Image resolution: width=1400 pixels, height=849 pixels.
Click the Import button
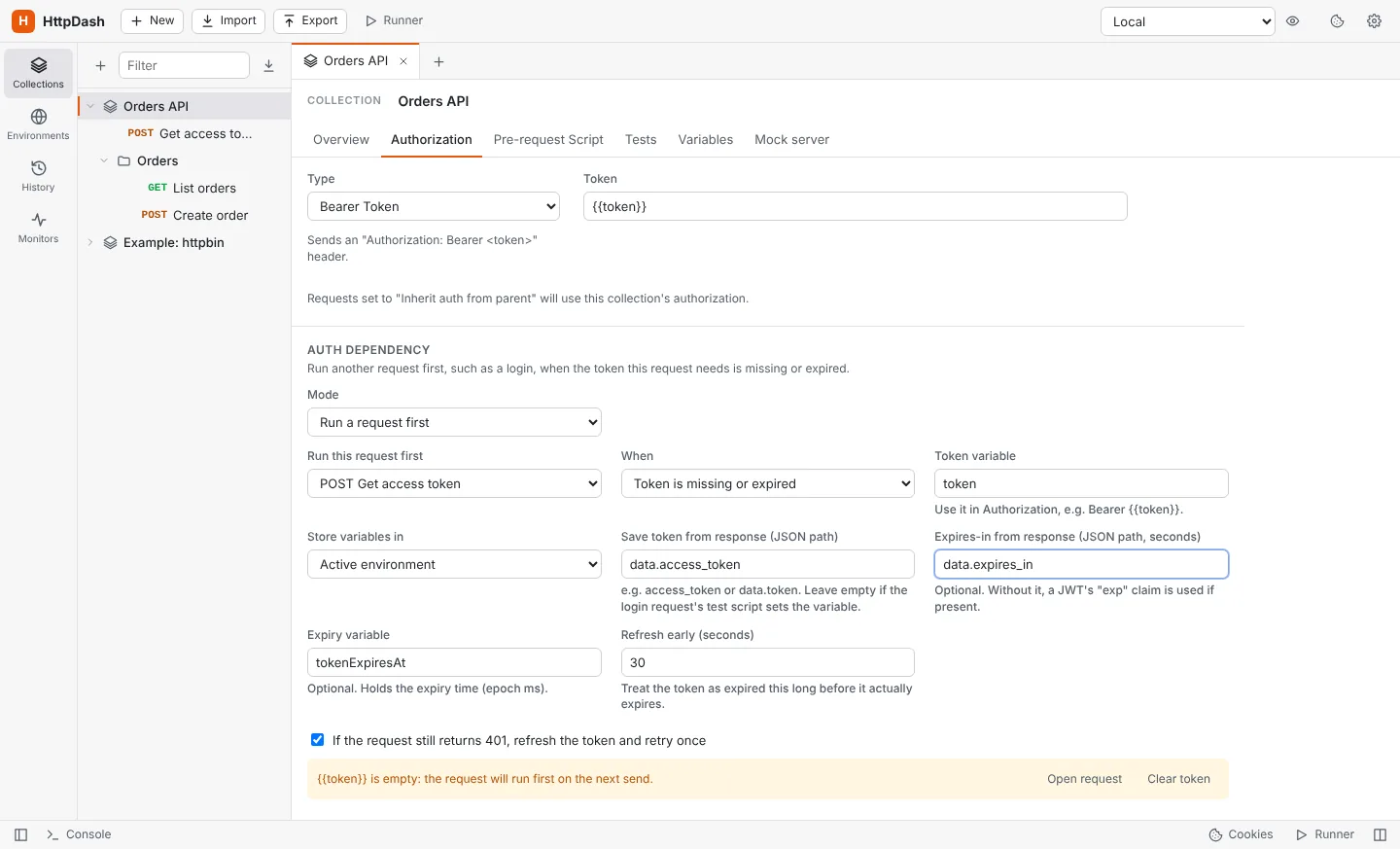coord(228,20)
